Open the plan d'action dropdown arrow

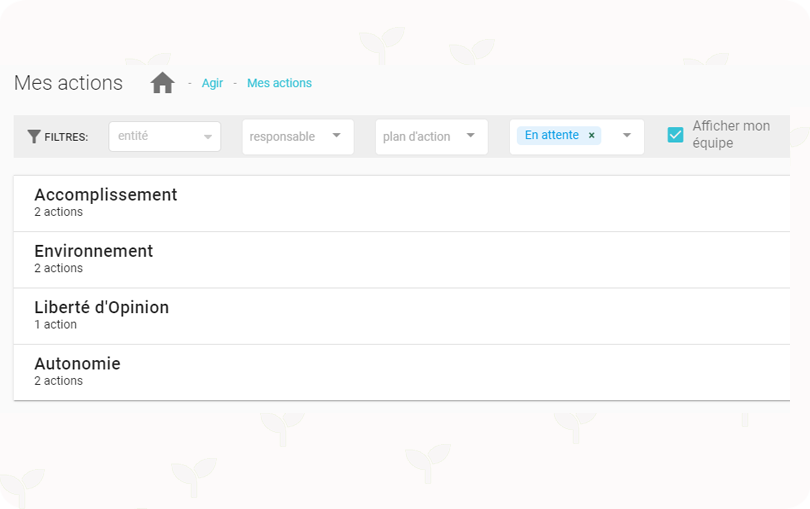click(x=470, y=135)
